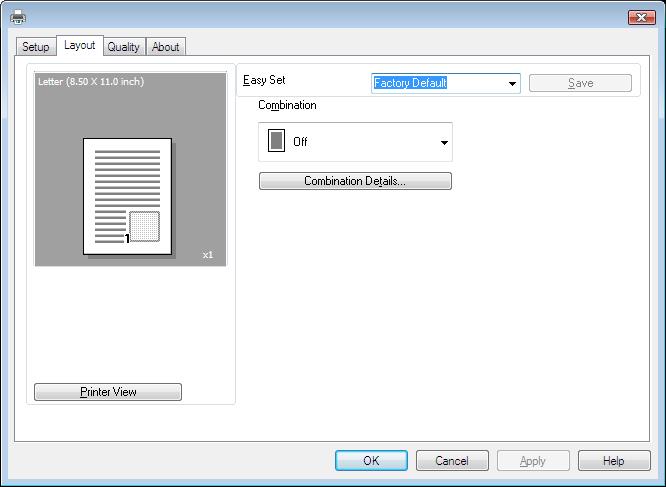
Task: Expand the Combination dropdown set to Off
Action: [355, 142]
